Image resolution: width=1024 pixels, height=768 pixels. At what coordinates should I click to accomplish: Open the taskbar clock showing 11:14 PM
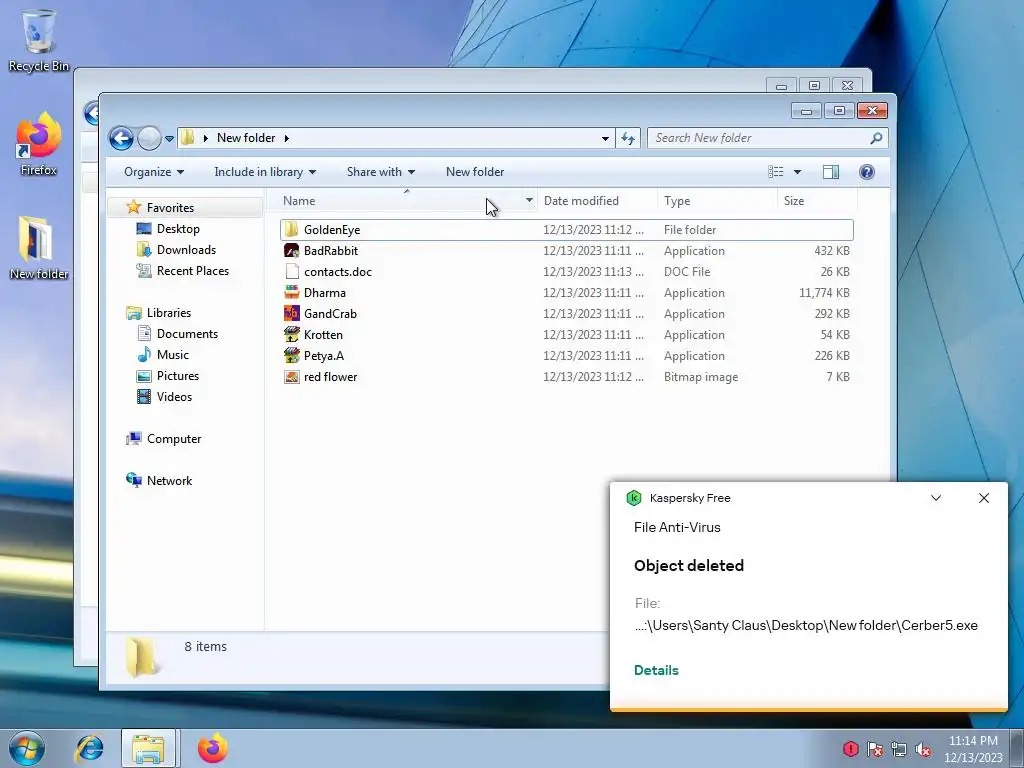973,749
